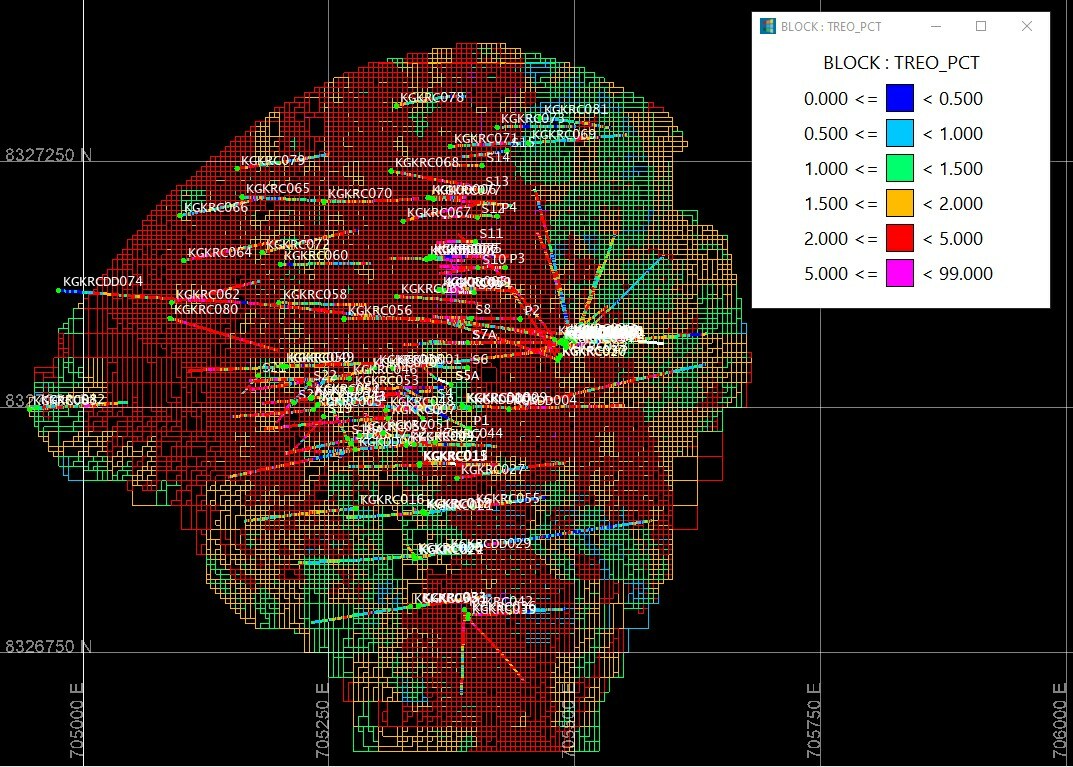The width and height of the screenshot is (1073, 767).
Task: Click the 8327250 N northing grid label
Action: 48,156
